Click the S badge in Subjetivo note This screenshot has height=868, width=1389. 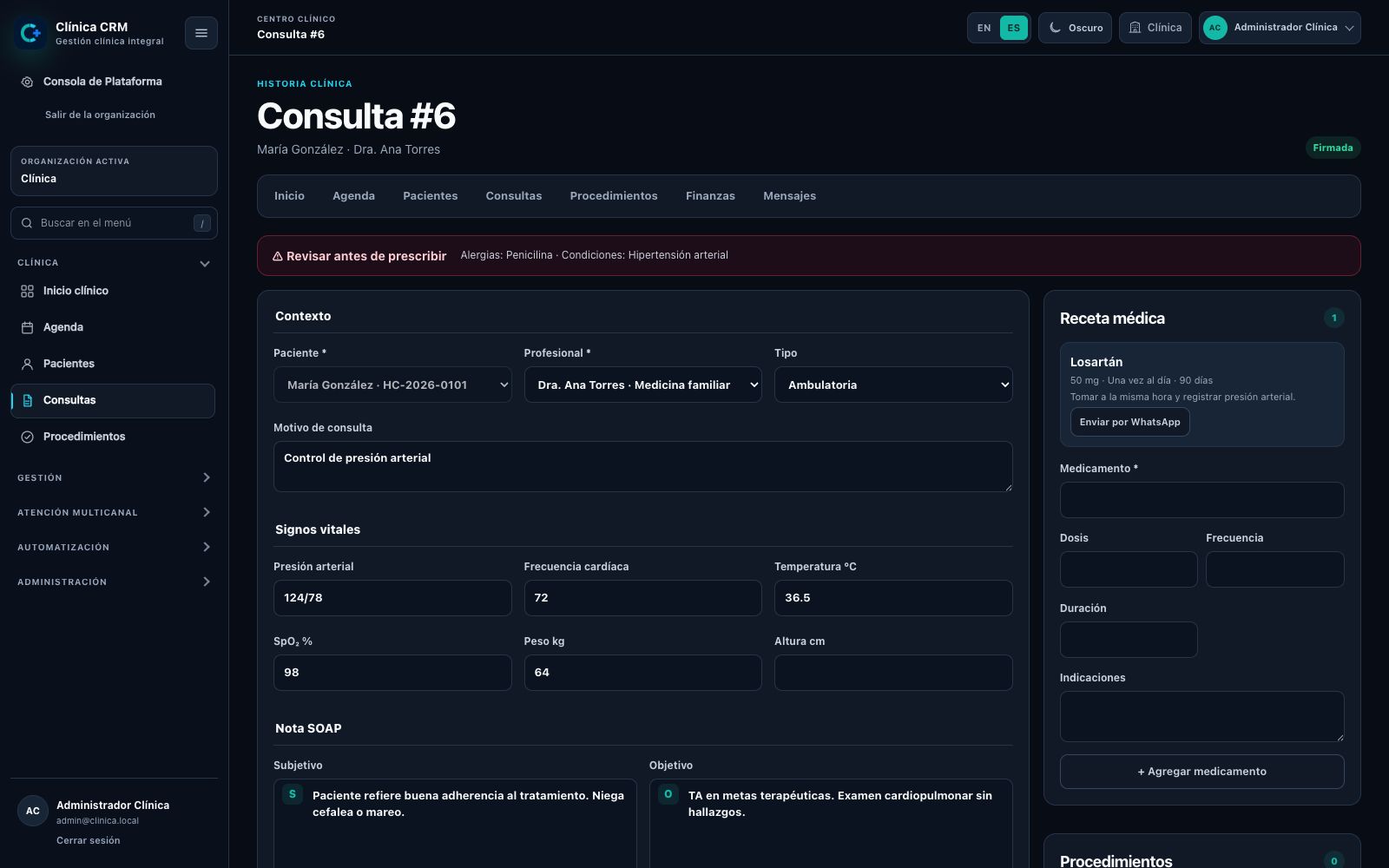tap(293, 794)
